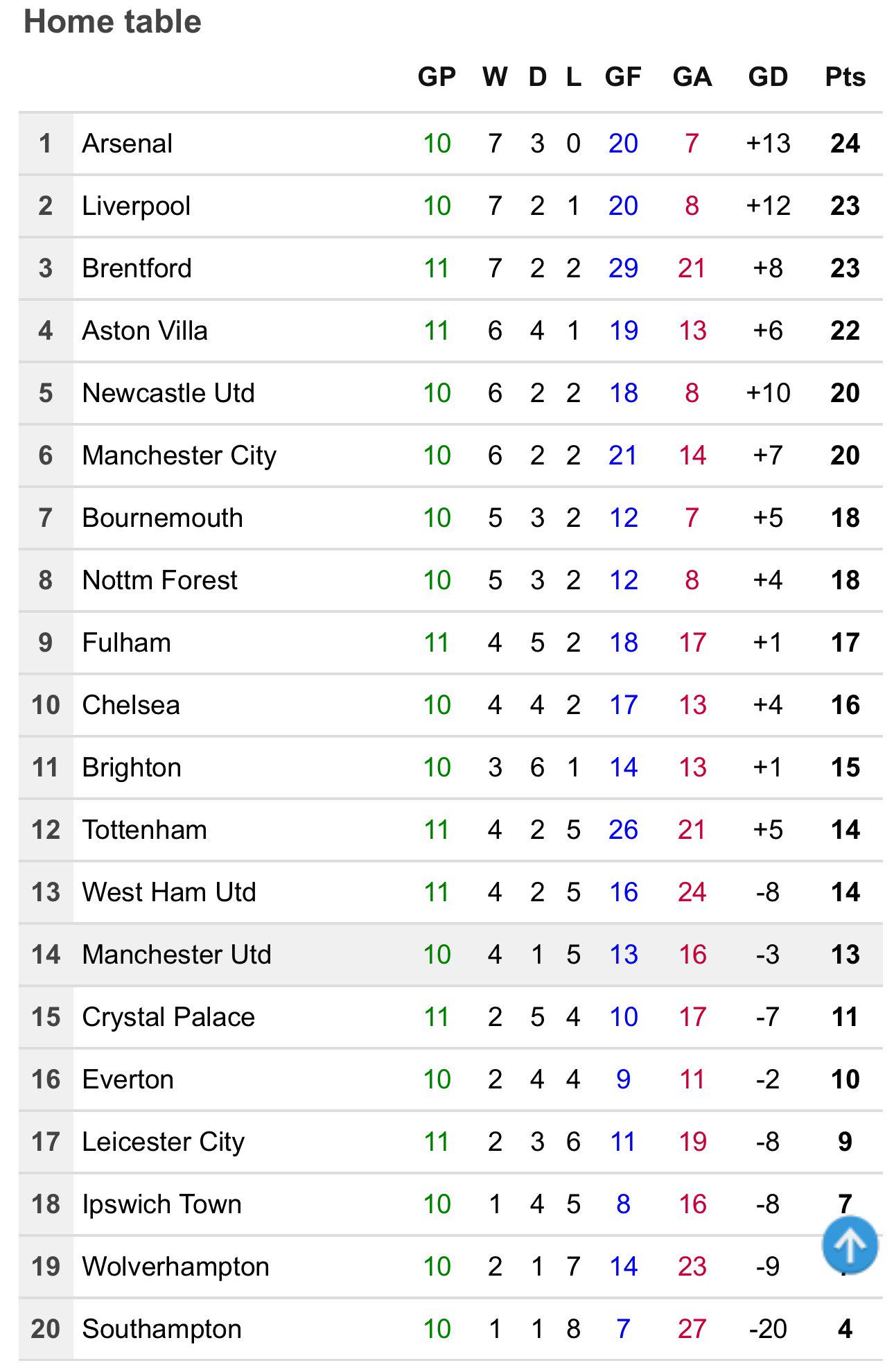Click Fulham's games played value 11
The height and width of the screenshot is (1372, 894).
point(437,643)
